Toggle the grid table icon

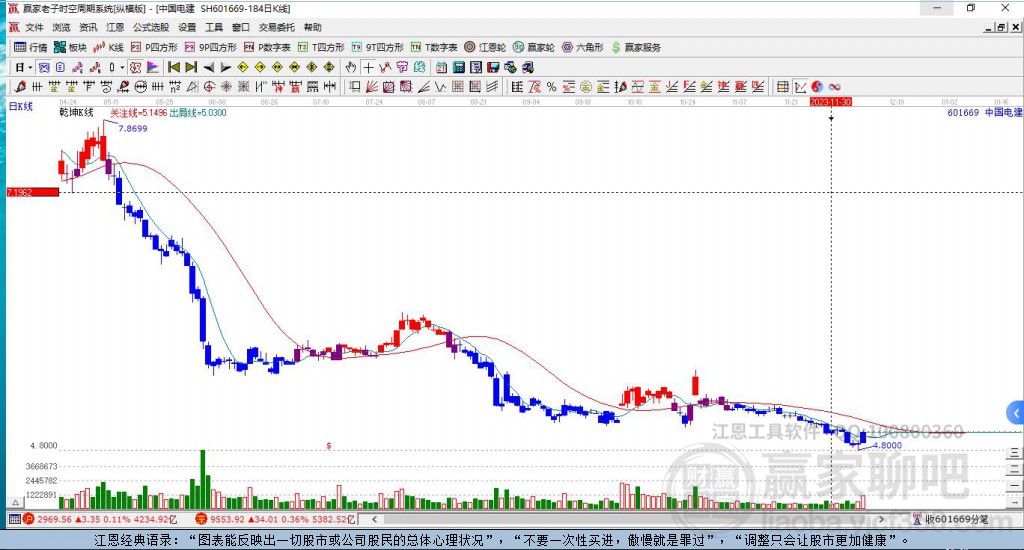coord(782,87)
